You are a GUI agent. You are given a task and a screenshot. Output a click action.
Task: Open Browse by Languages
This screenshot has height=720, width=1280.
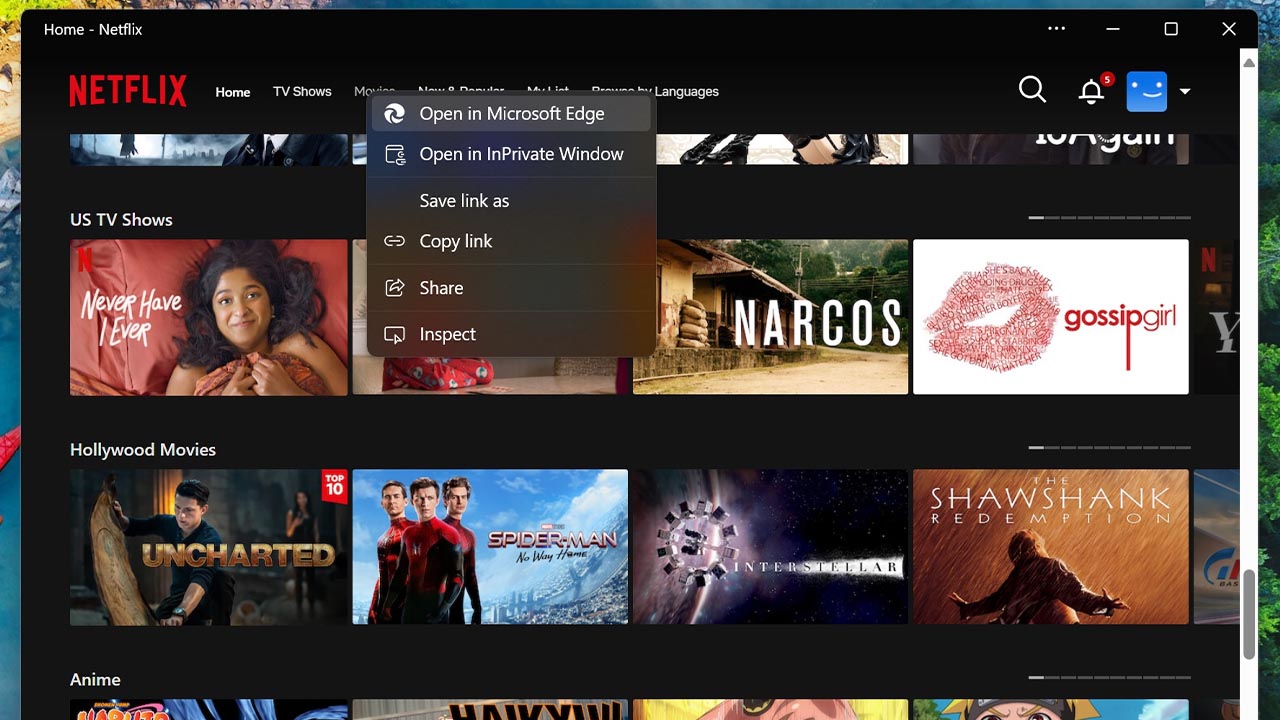[655, 91]
